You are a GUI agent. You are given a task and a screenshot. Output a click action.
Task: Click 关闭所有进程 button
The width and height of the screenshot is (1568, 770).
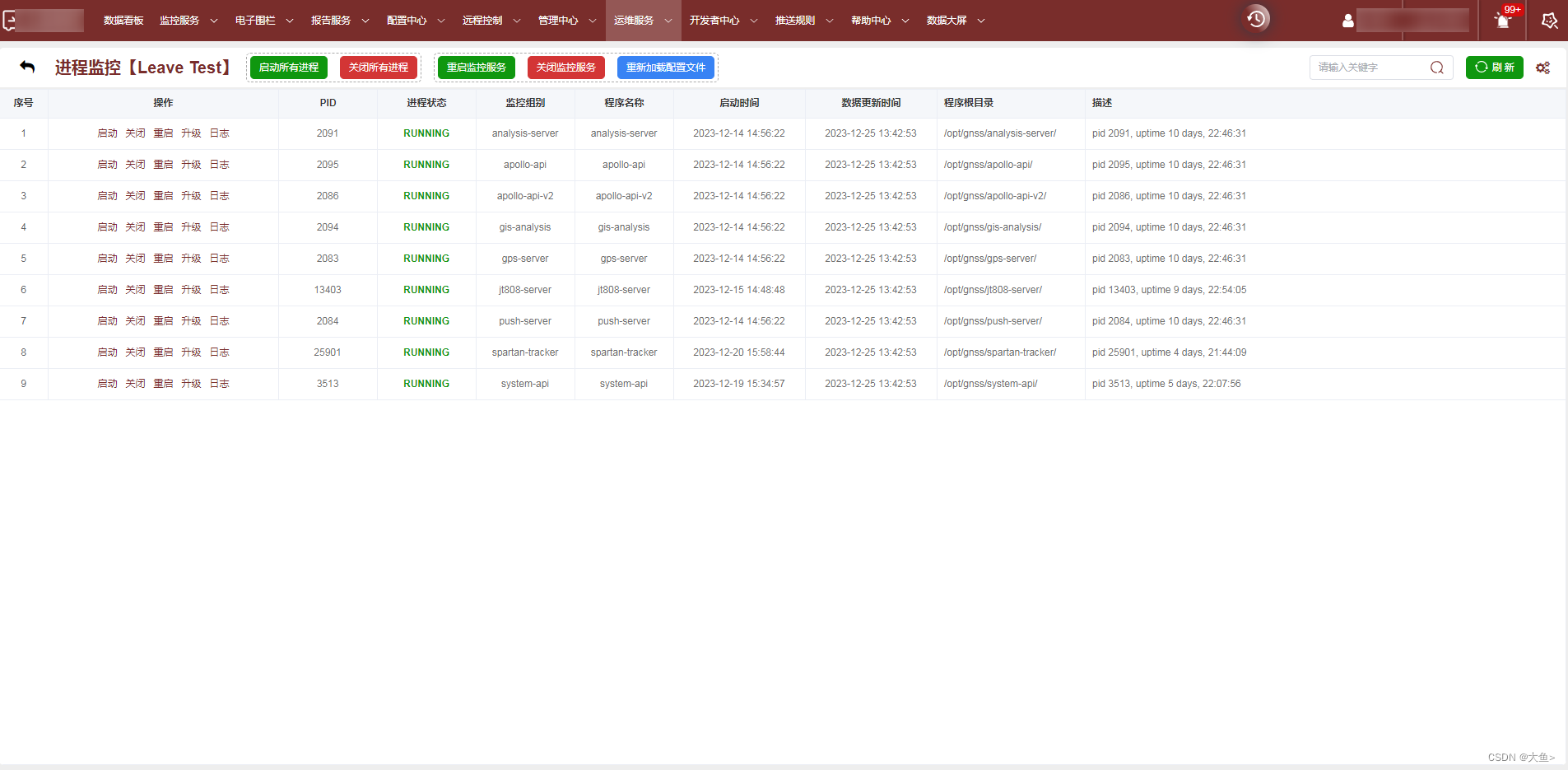click(379, 68)
